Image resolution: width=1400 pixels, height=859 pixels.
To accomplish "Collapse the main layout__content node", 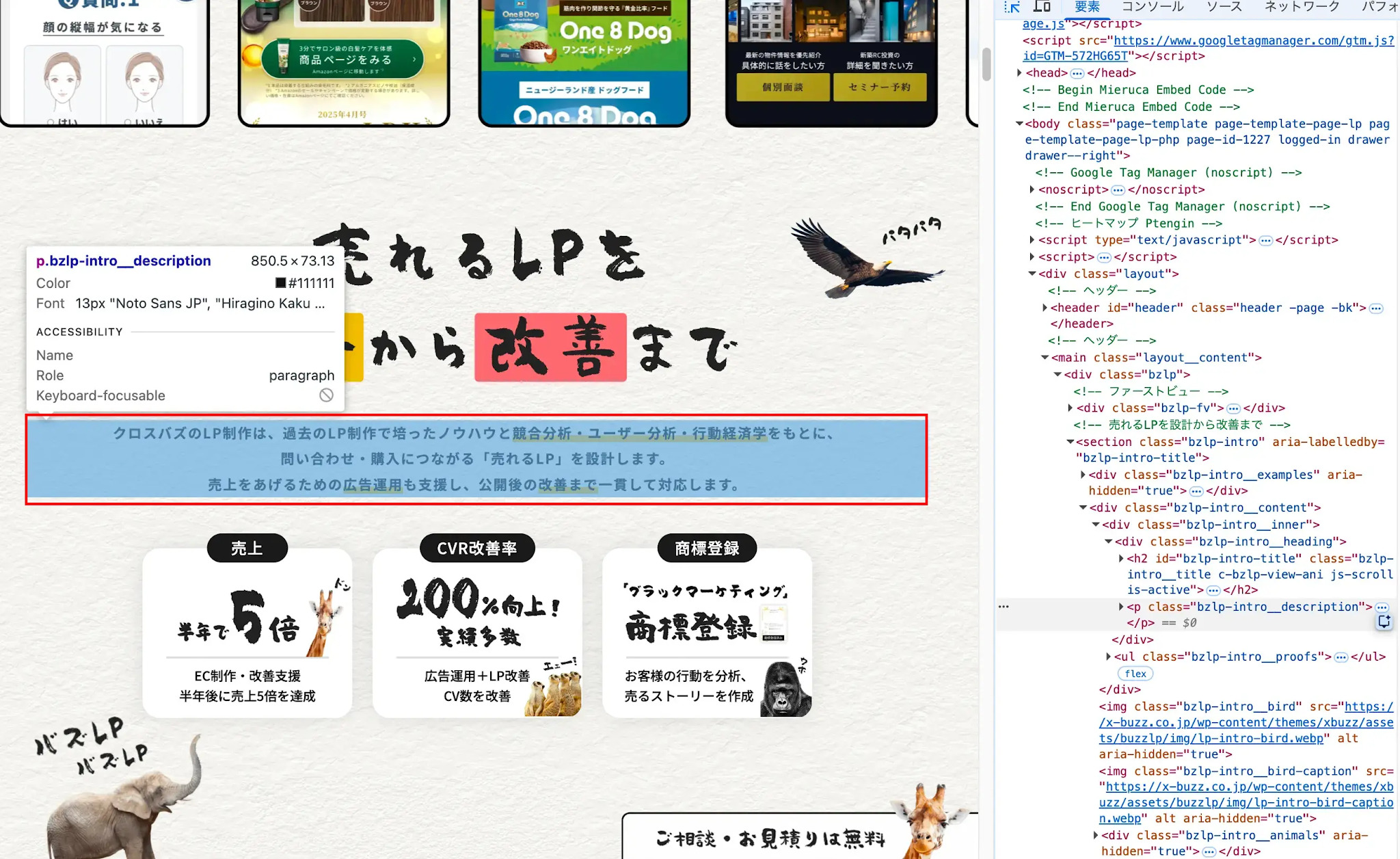I will [1045, 358].
